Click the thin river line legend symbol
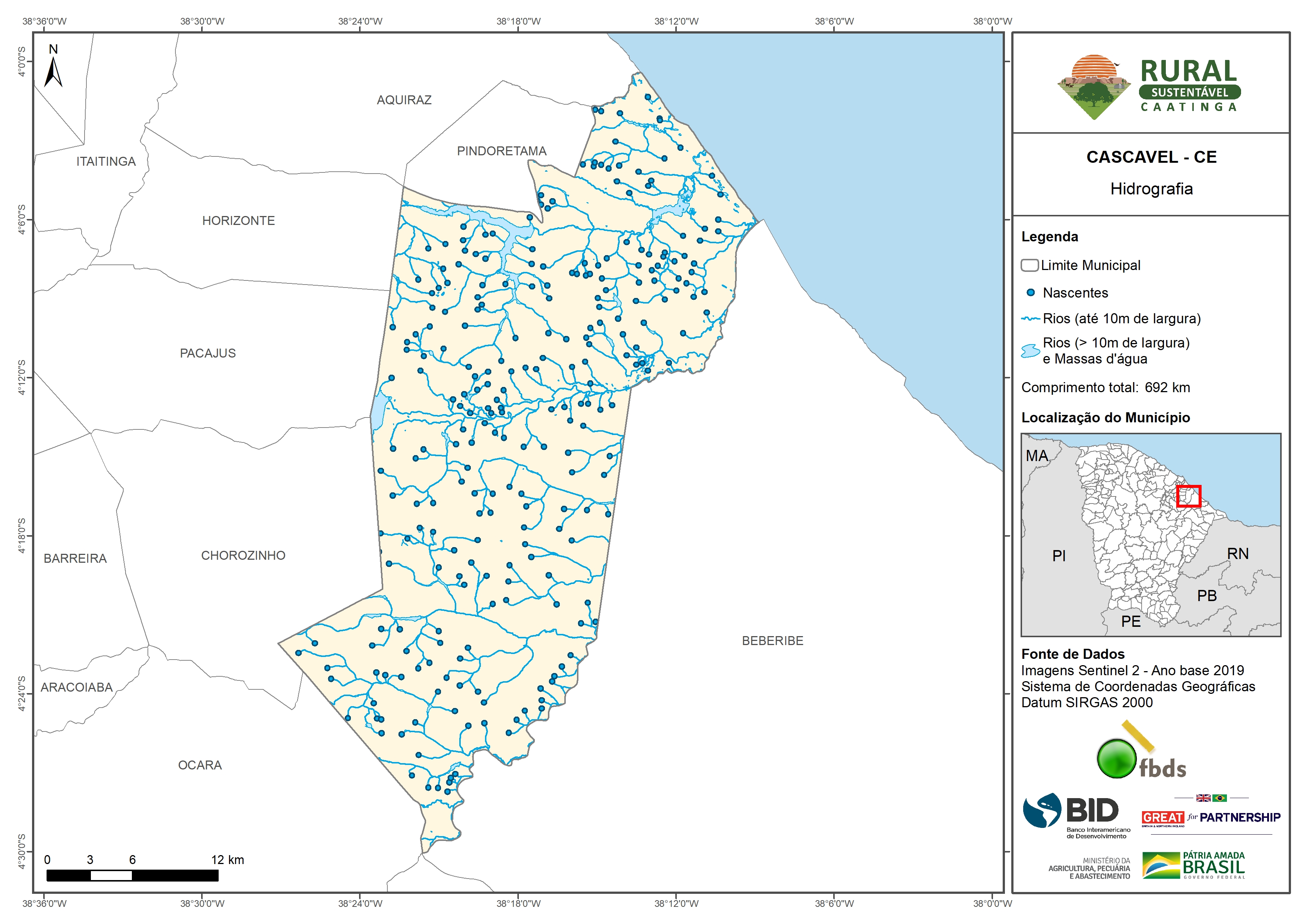The width and height of the screenshot is (1307, 924). tap(1030, 319)
